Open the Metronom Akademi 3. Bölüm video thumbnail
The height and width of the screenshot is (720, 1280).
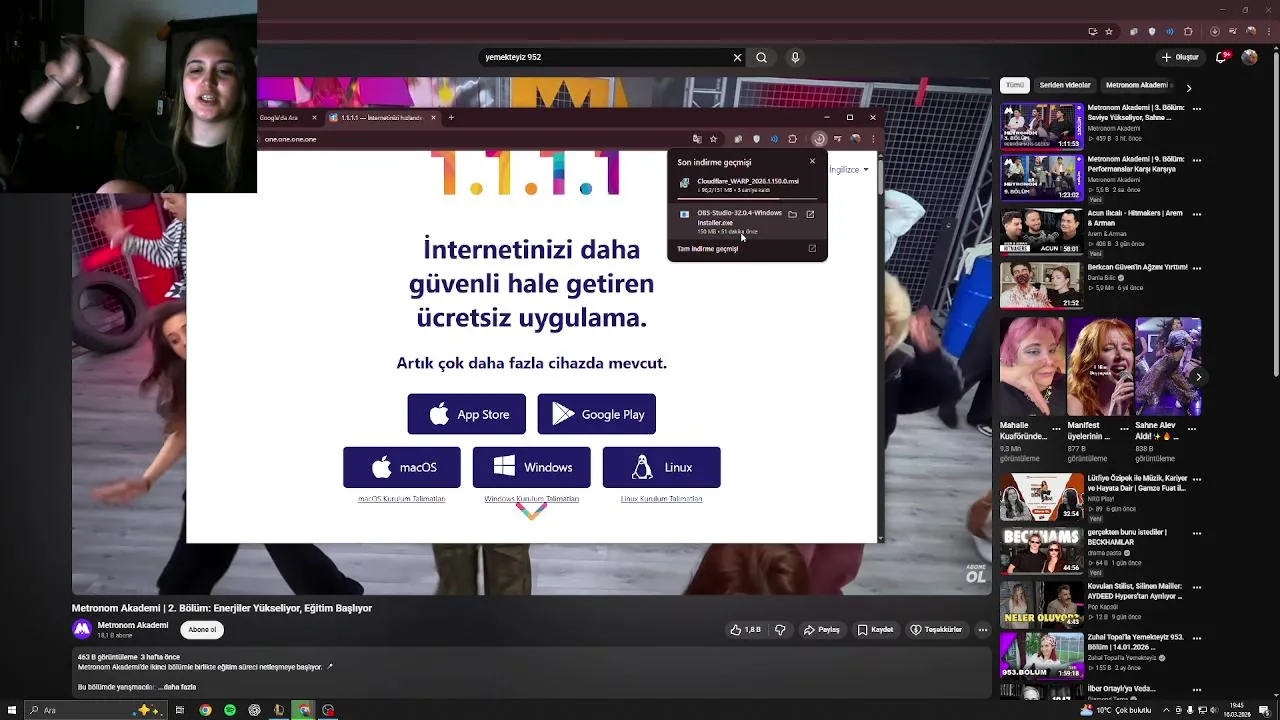pyautogui.click(x=1042, y=126)
